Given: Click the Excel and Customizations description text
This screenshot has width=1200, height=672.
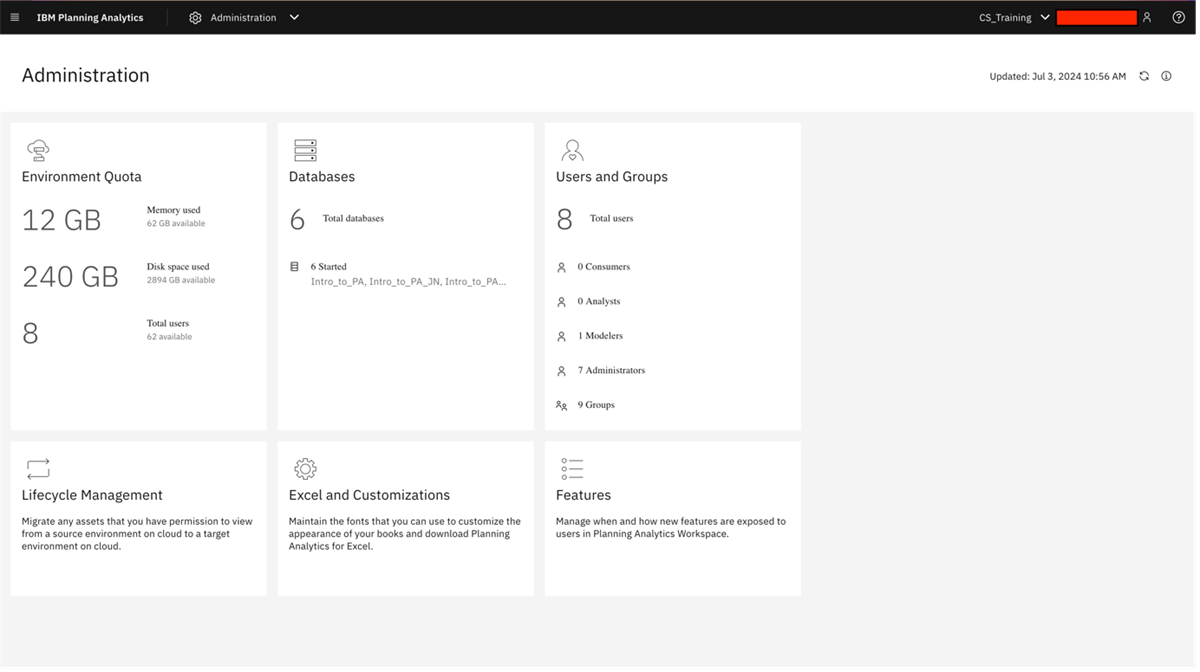Looking at the screenshot, I should pyautogui.click(x=405, y=534).
